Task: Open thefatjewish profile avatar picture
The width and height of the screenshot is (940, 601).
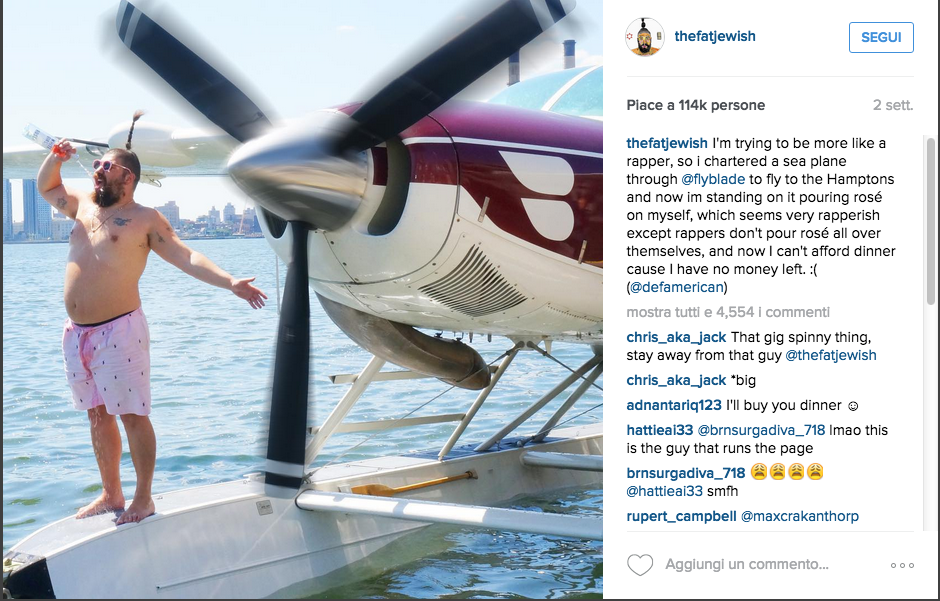Action: (644, 37)
